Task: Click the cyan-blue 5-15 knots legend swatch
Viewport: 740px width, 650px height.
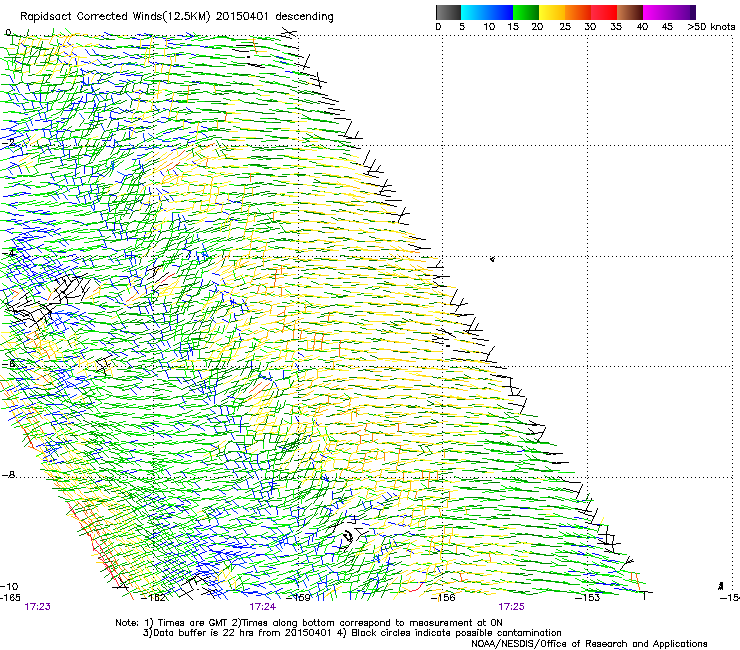Action: coord(487,12)
